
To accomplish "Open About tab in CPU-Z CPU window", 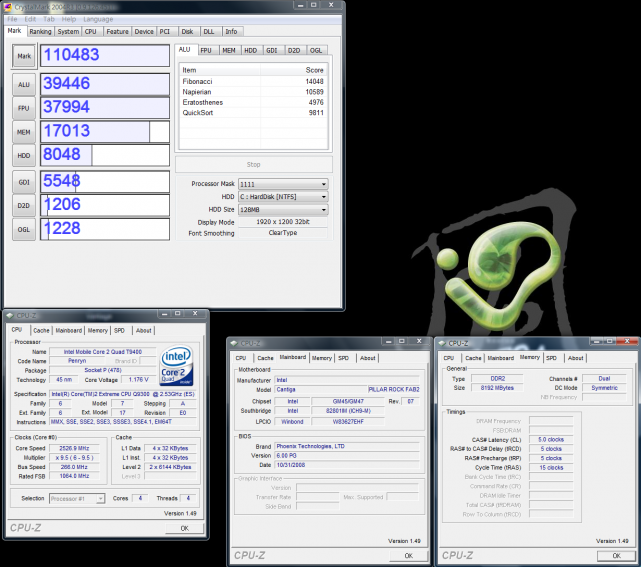I will click(143, 330).
